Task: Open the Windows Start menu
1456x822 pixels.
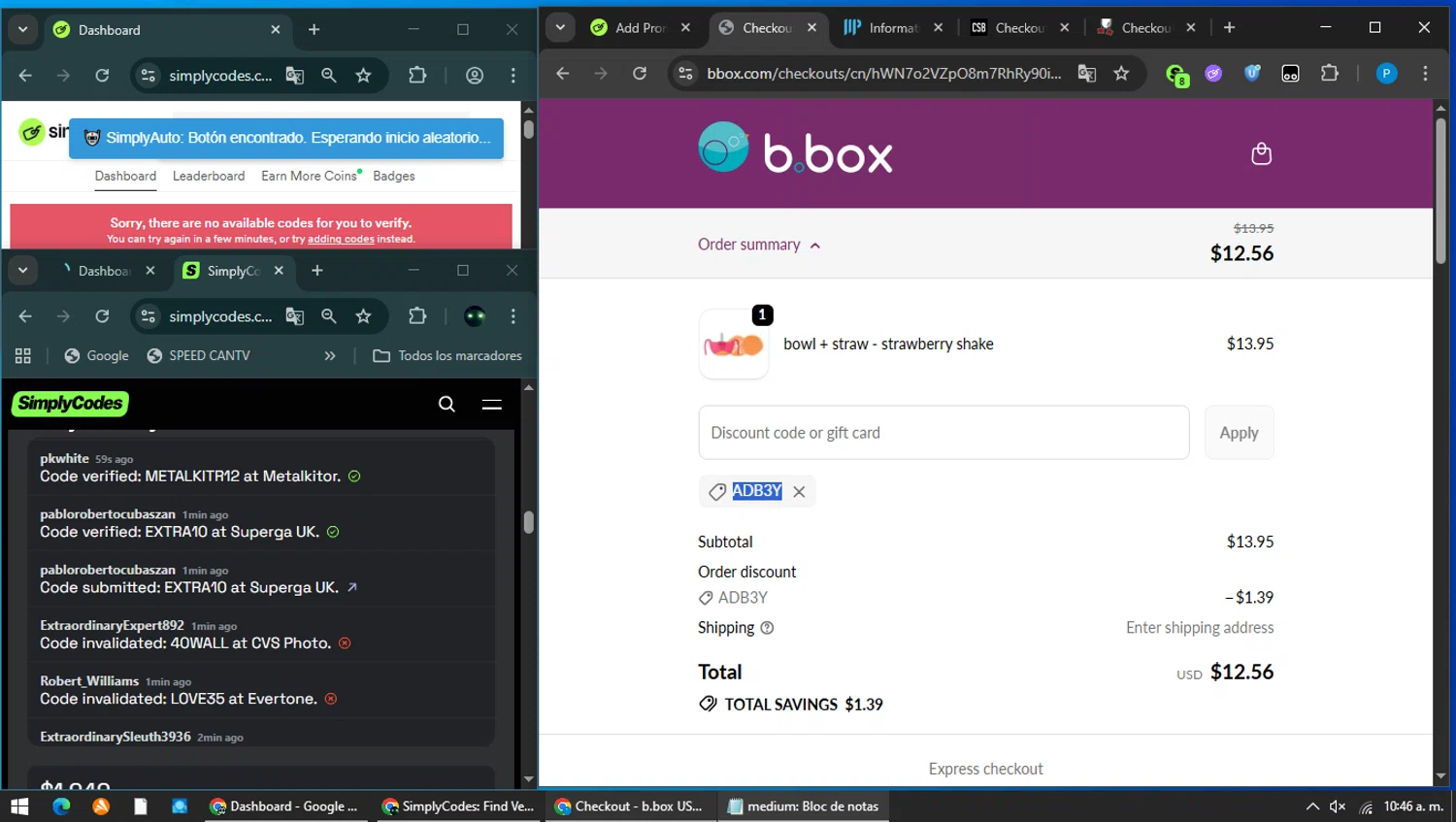Action: (x=19, y=806)
